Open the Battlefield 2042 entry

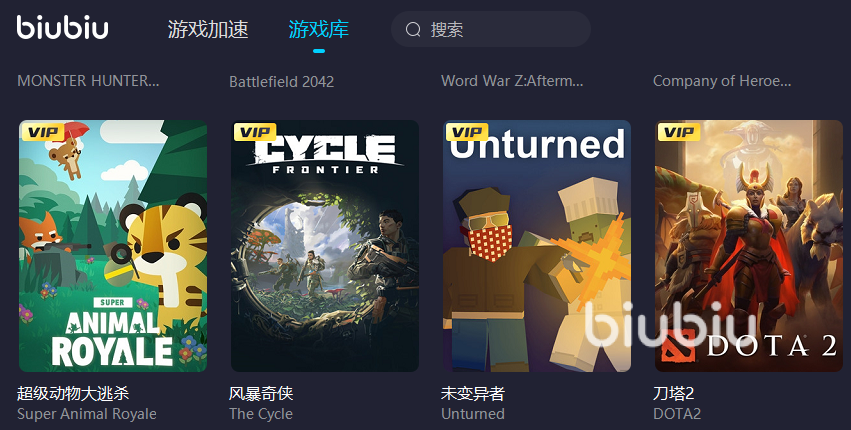(x=282, y=81)
